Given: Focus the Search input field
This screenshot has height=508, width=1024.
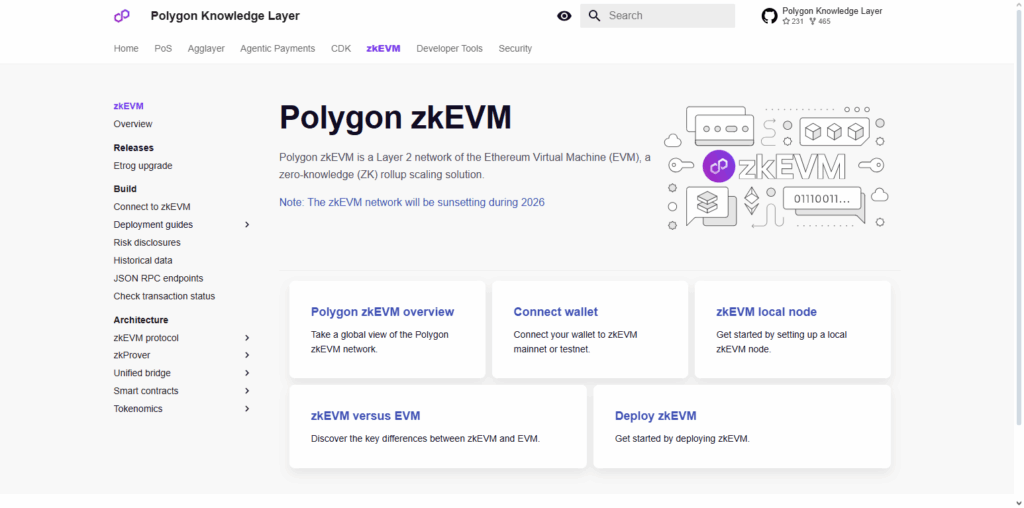Looking at the screenshot, I should (x=657, y=16).
